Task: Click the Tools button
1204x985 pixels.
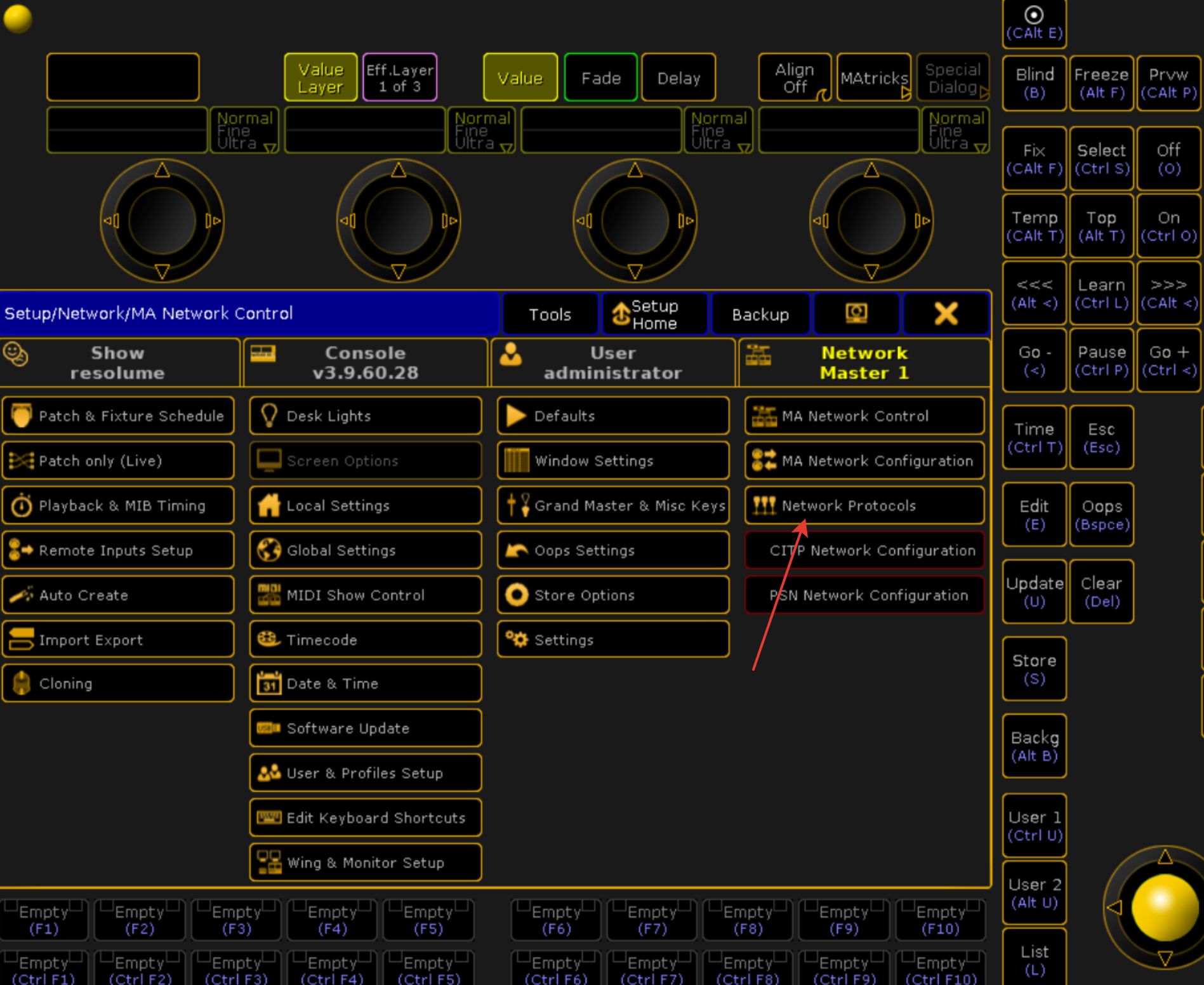Action: (550, 314)
